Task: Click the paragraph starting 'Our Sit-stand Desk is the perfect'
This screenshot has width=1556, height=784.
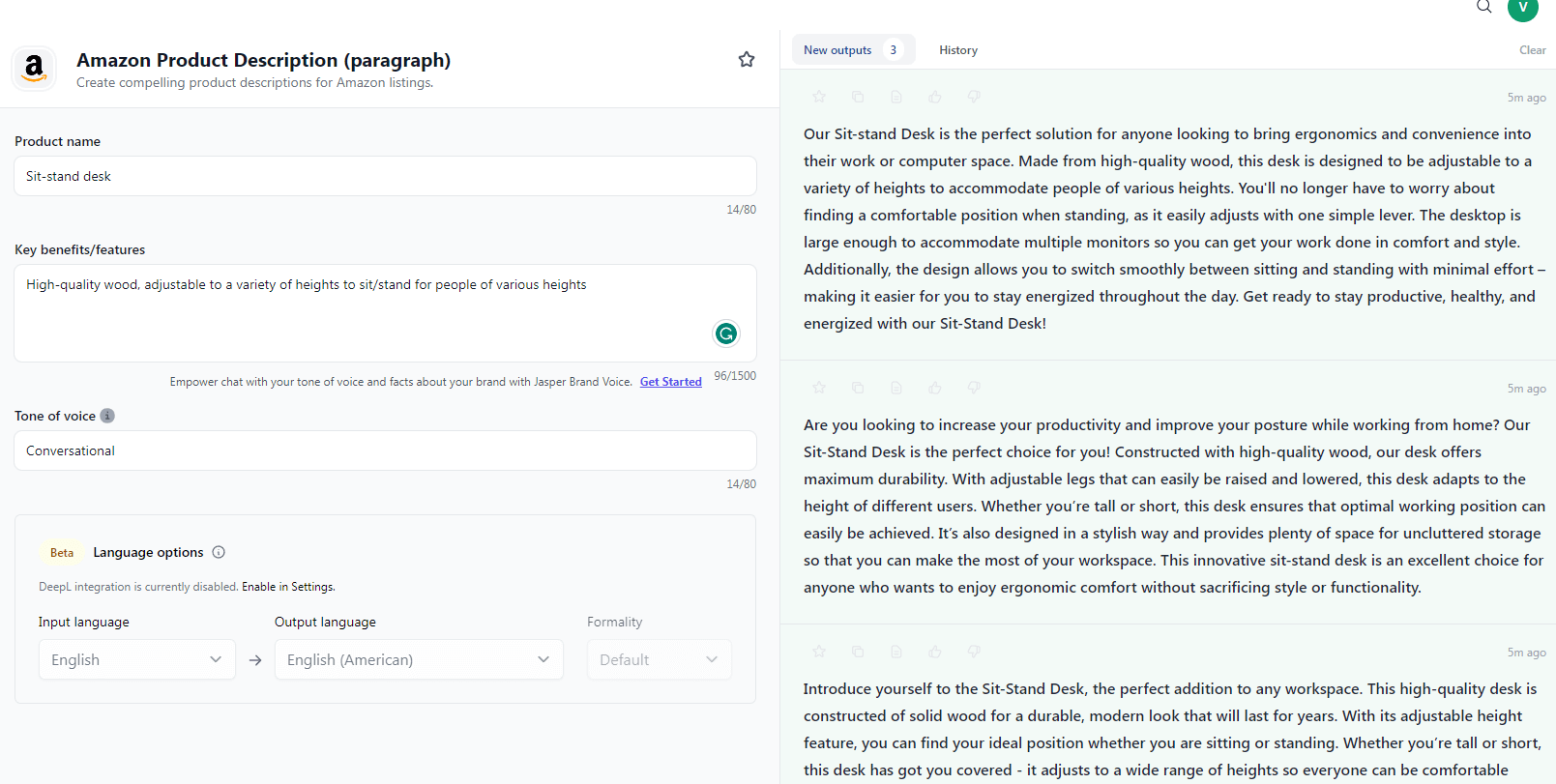Action: pyautogui.click(x=1173, y=228)
